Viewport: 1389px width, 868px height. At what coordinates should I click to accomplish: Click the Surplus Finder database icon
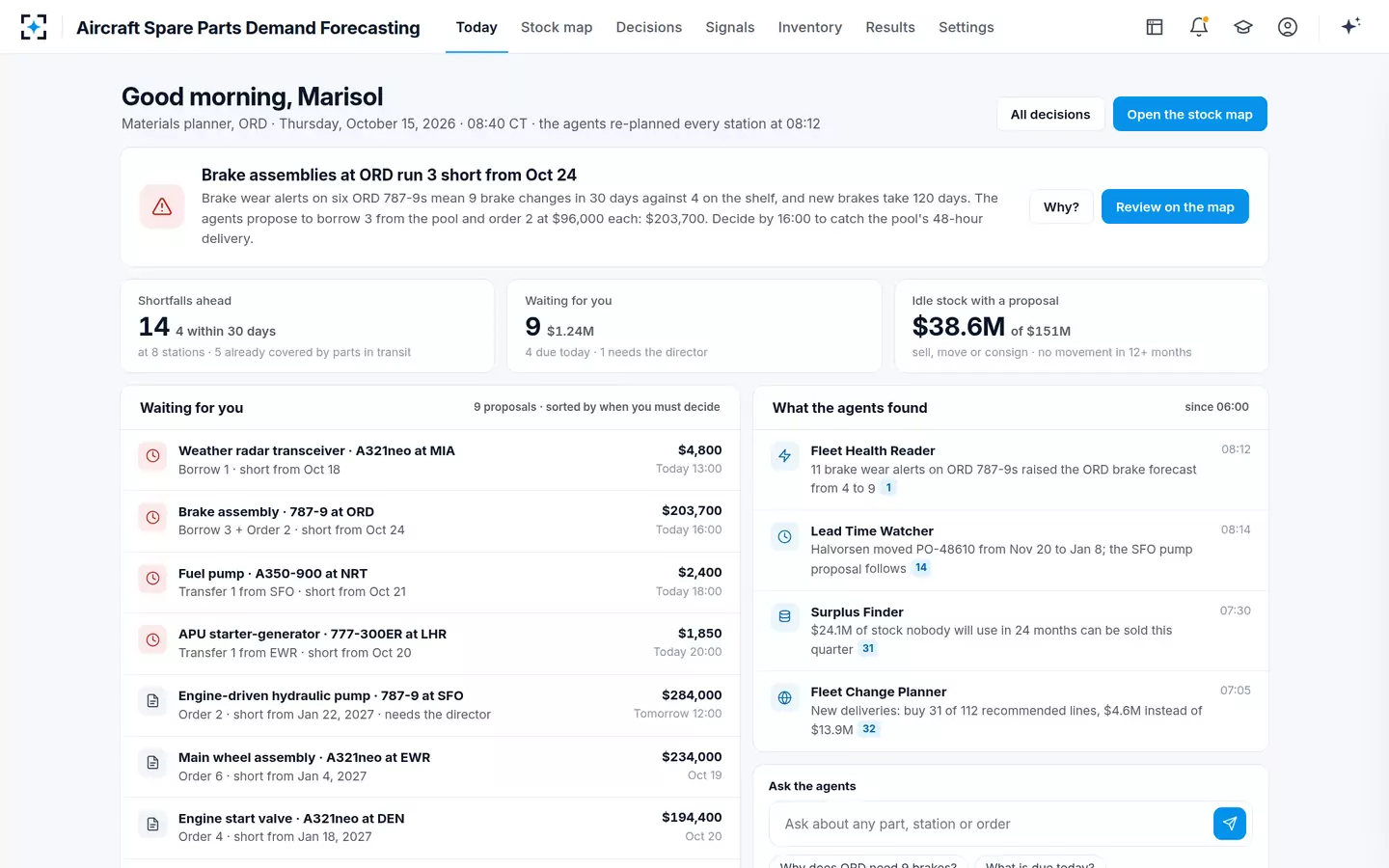coord(785,617)
